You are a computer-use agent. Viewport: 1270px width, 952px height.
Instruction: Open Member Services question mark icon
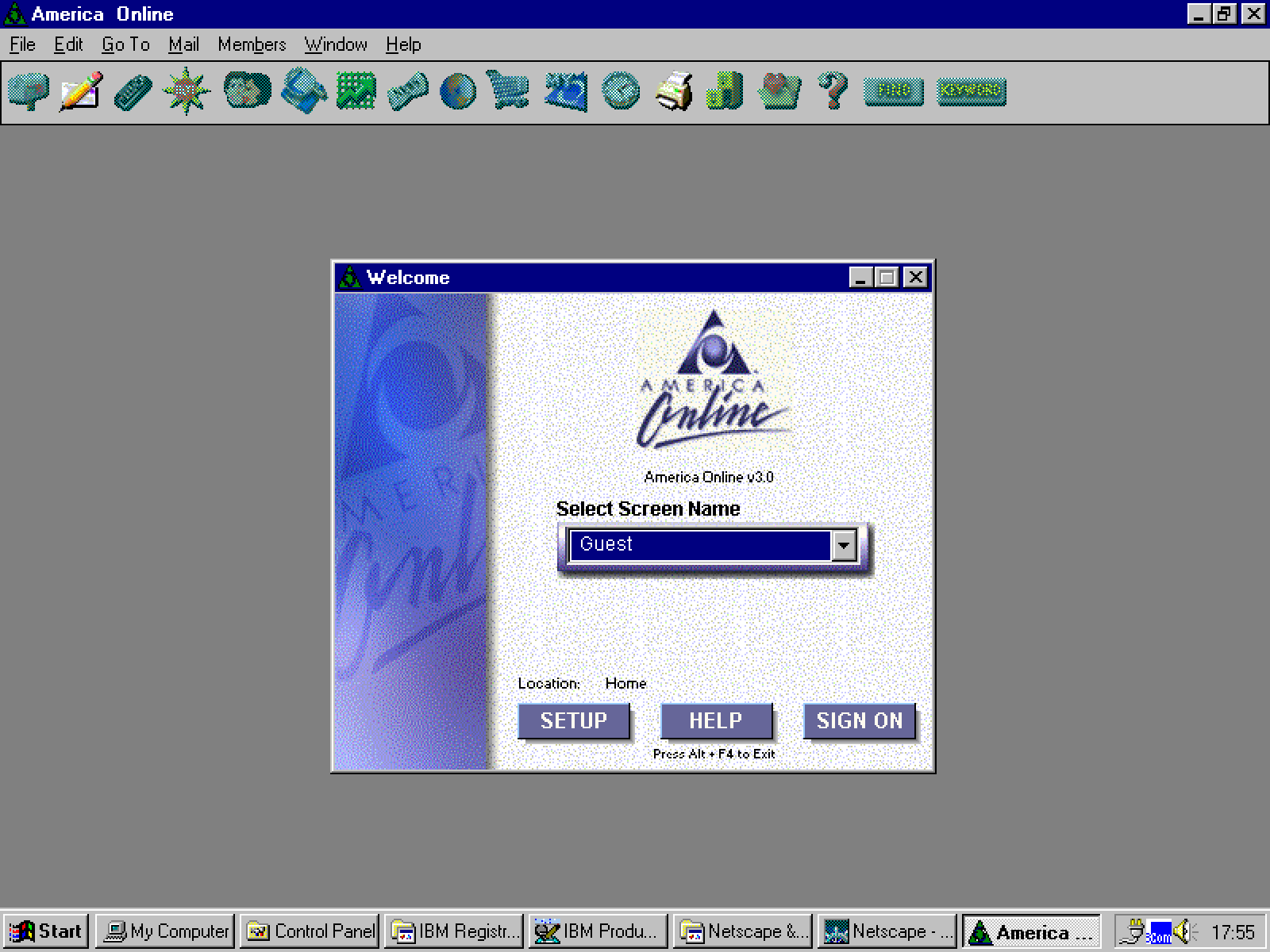[x=833, y=91]
